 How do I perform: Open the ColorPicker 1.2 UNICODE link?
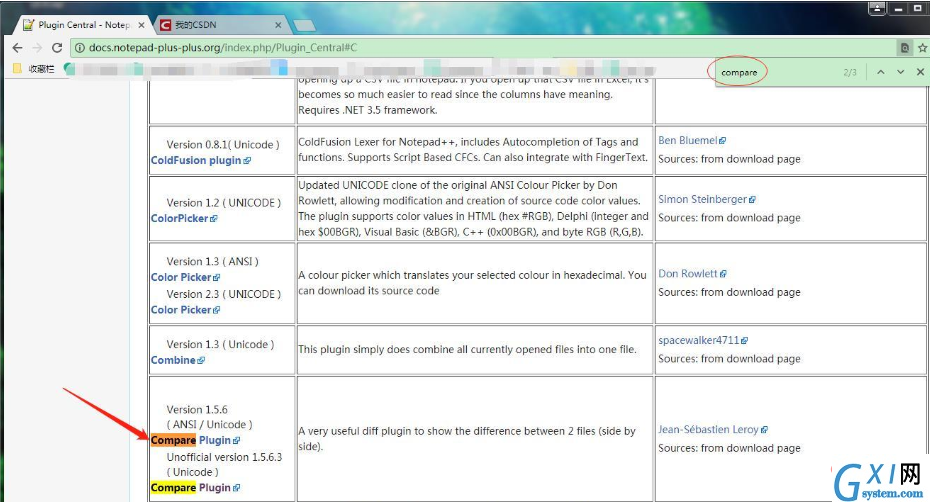(179, 218)
